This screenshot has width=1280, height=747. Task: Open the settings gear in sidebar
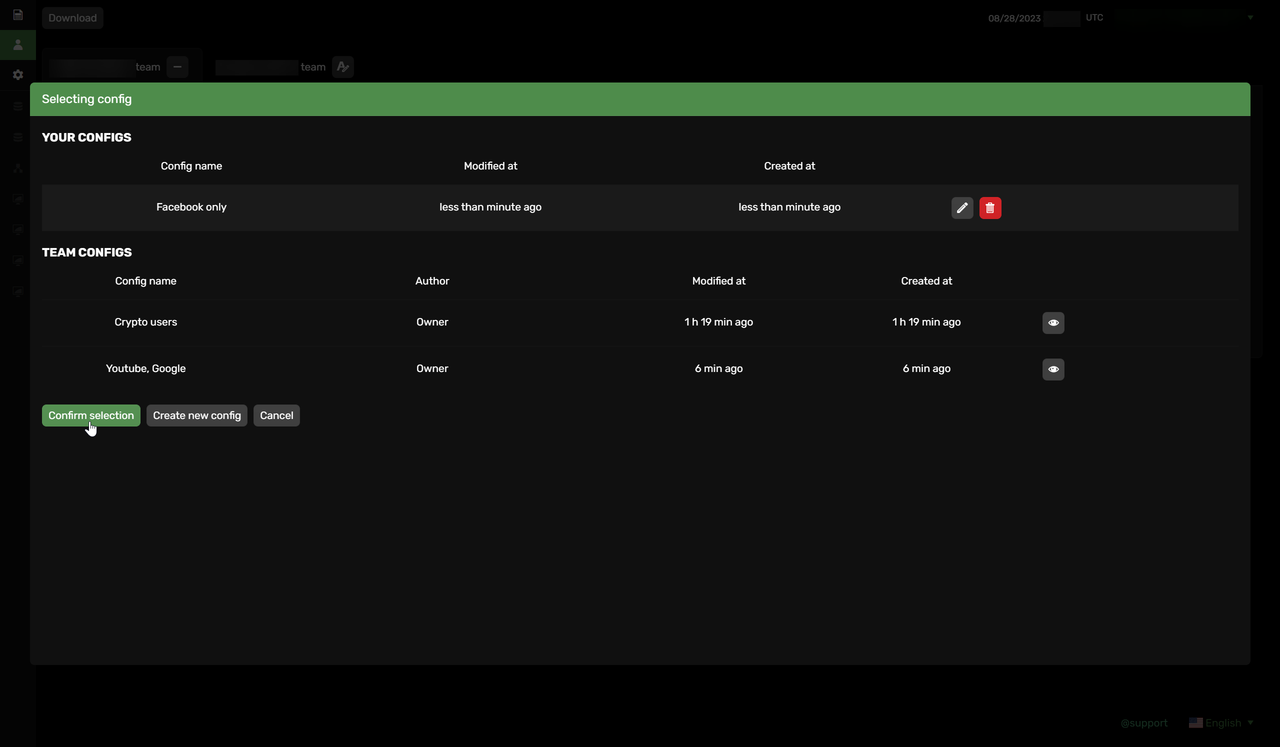click(18, 75)
